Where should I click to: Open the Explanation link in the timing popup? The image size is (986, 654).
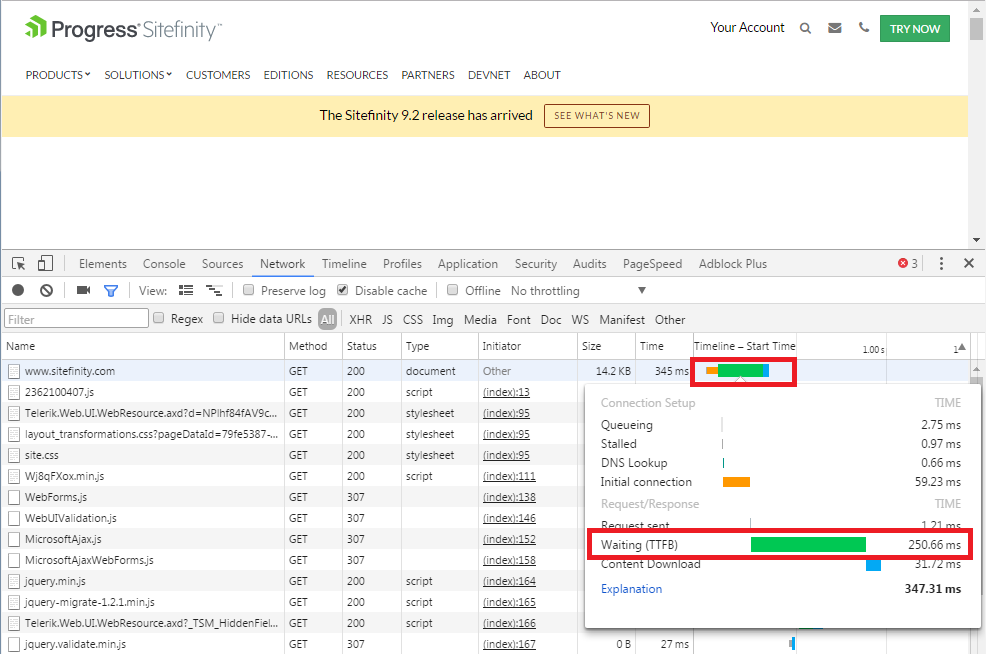631,589
